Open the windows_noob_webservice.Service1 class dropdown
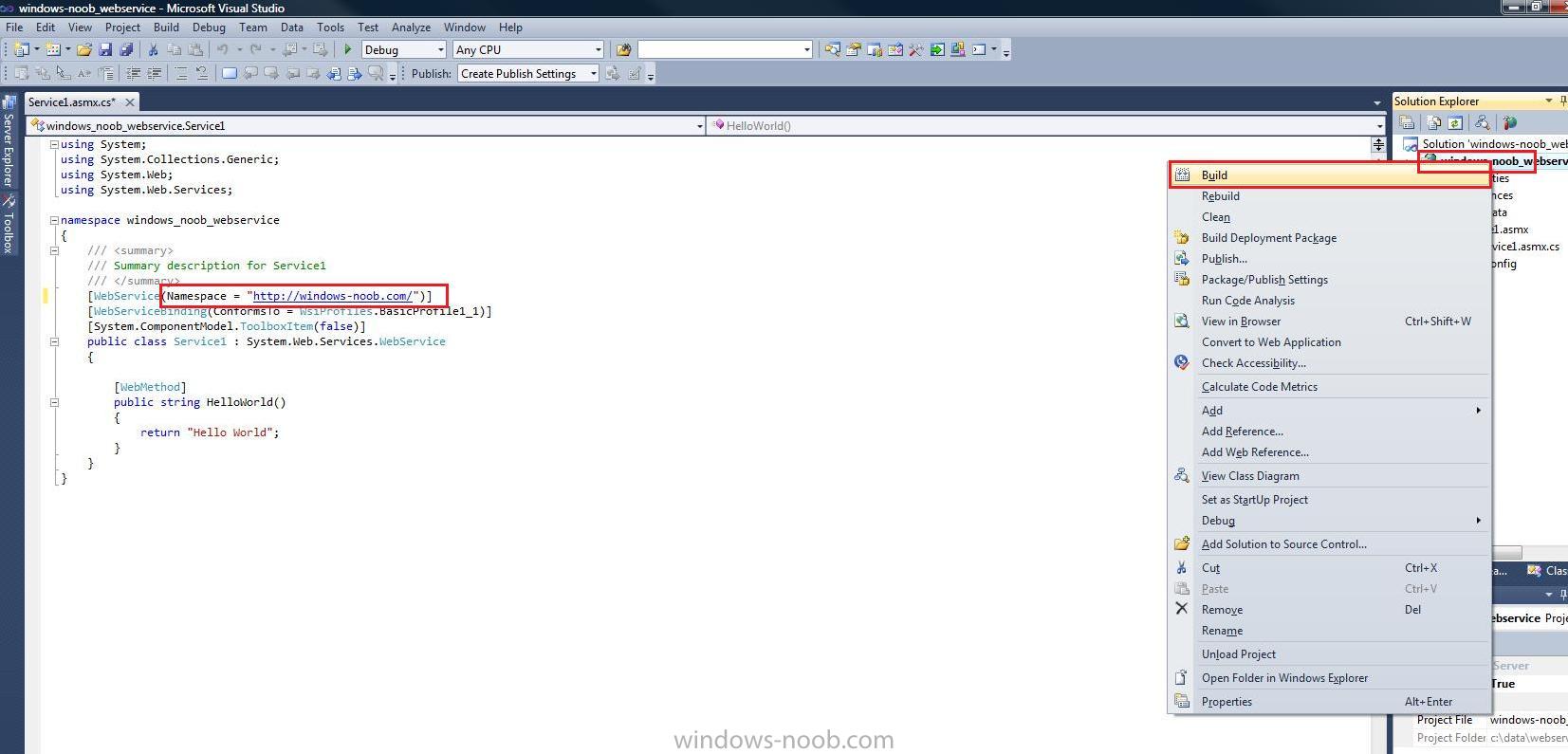 pos(699,125)
